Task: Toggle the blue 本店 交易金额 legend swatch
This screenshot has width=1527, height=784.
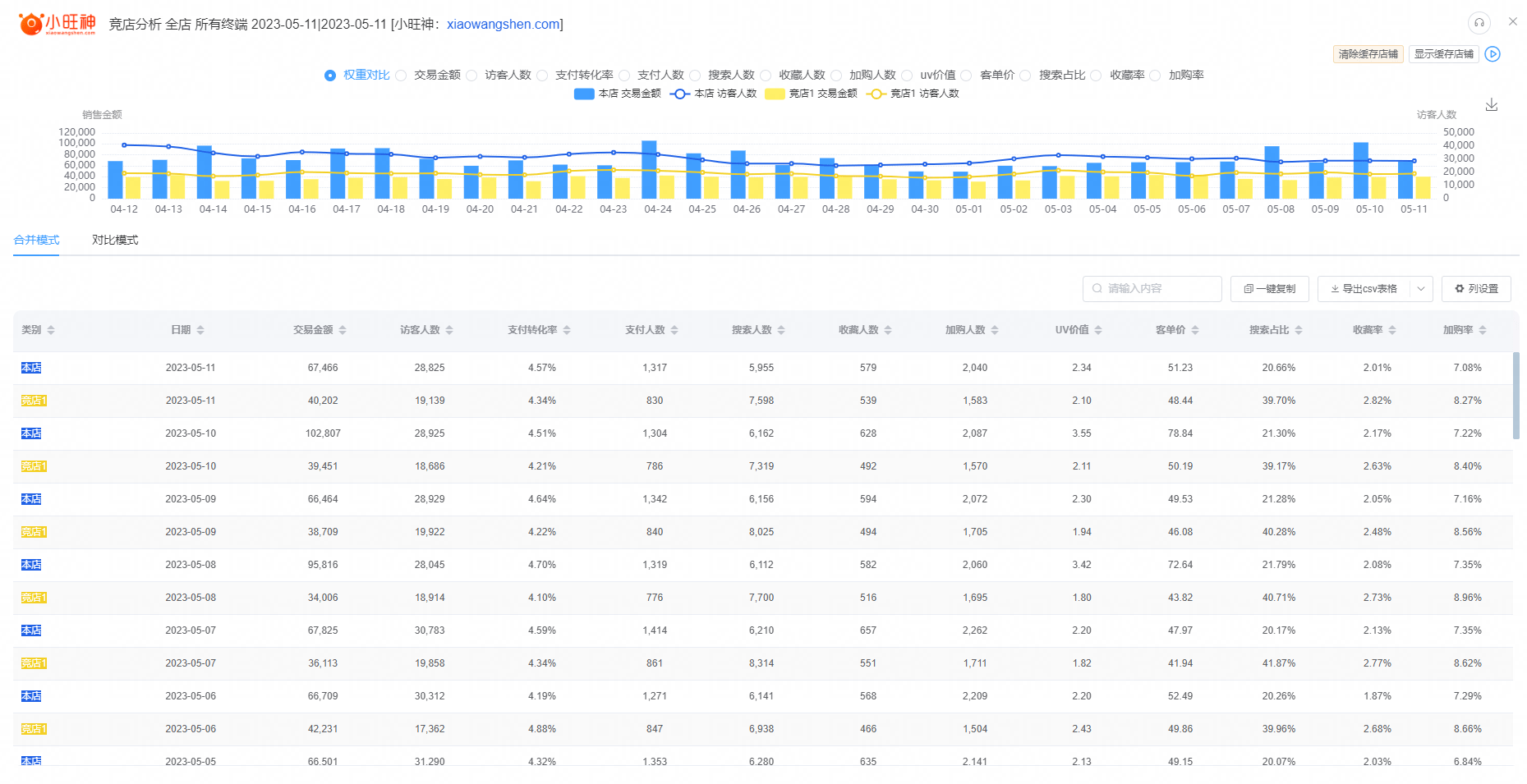Action: pyautogui.click(x=584, y=94)
